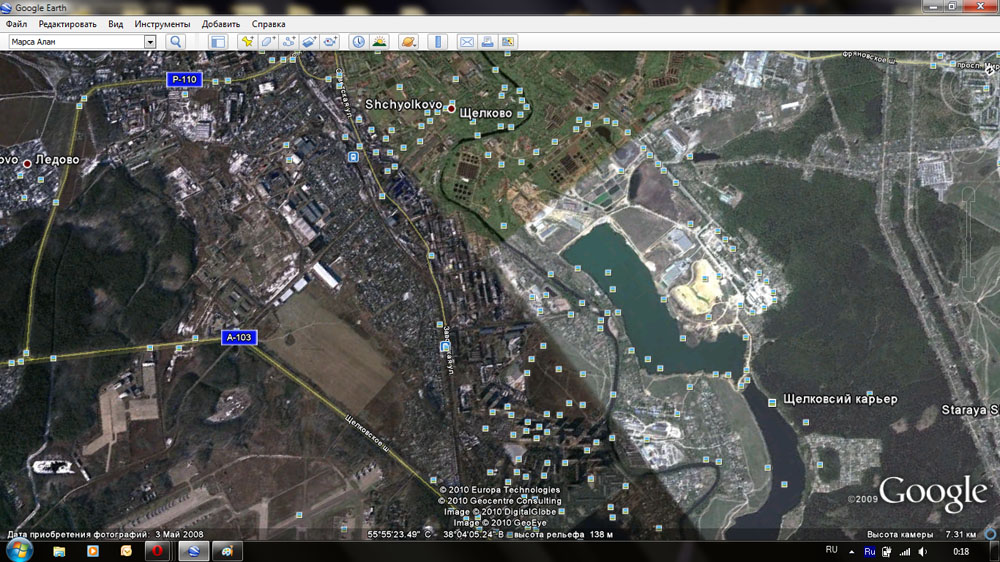This screenshot has height=562, width=1000.
Task: Click the faint zoom slider on the map
Action: 969,239
